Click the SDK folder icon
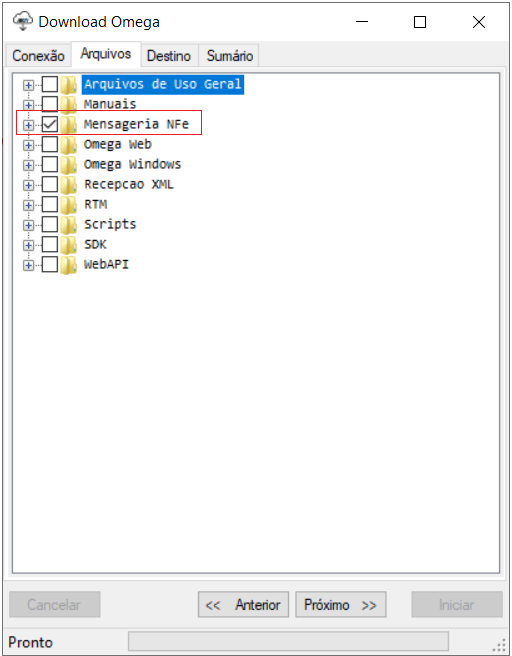 [68, 245]
